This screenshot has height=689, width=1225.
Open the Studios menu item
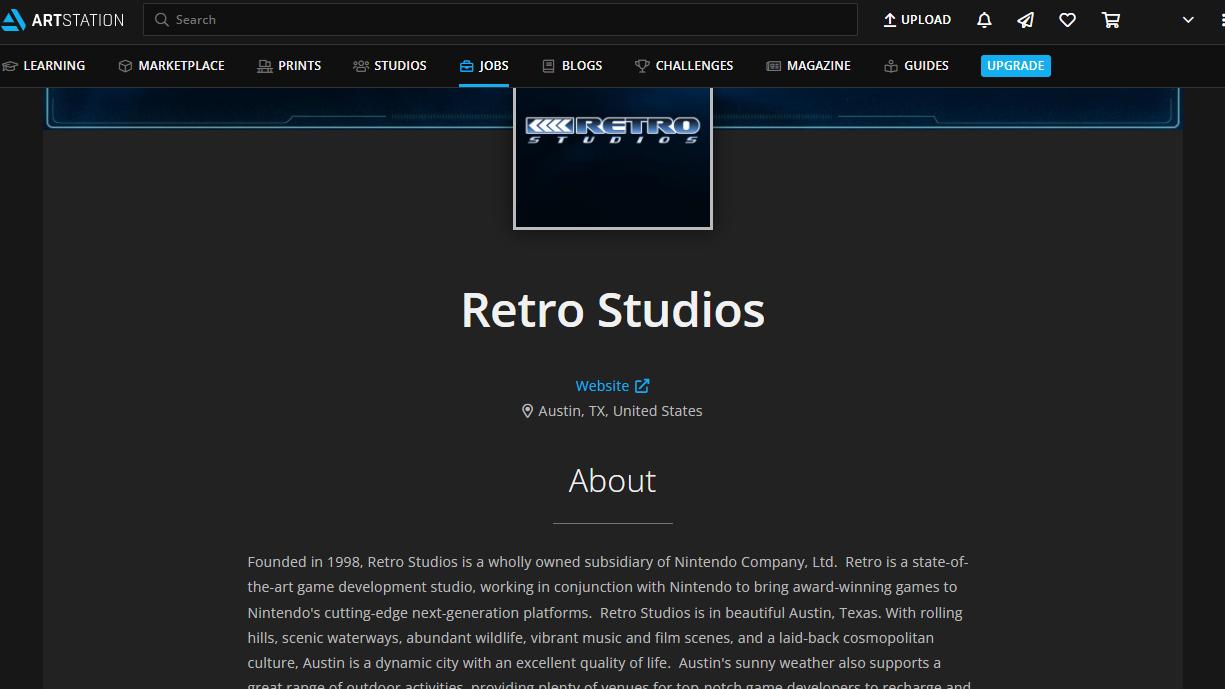pyautogui.click(x=390, y=66)
